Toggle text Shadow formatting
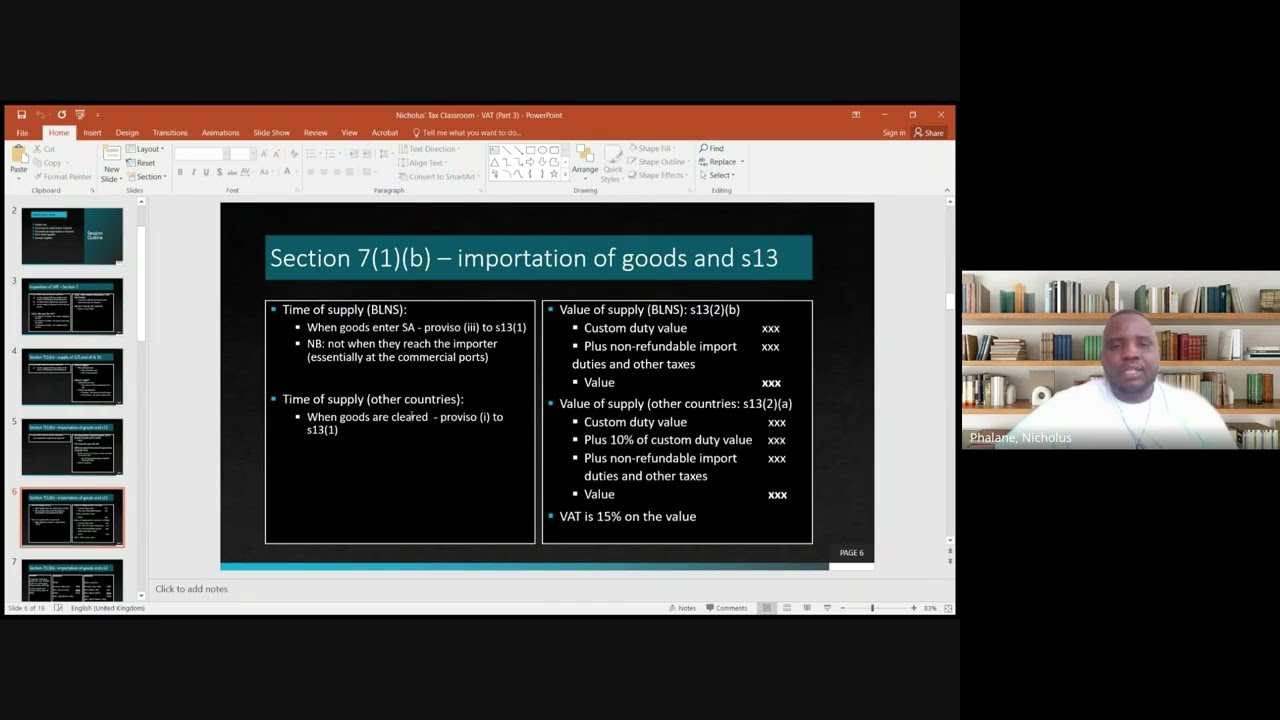This screenshot has width=1280, height=720. coord(219,172)
